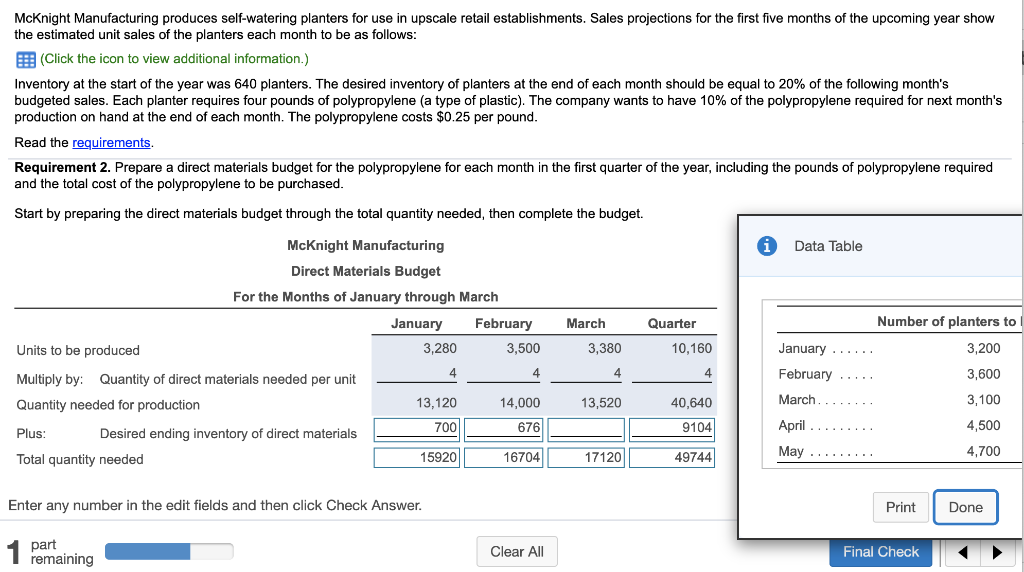The width and height of the screenshot is (1024, 572).
Task: Click the blue info icon in Data Table
Action: point(767,246)
